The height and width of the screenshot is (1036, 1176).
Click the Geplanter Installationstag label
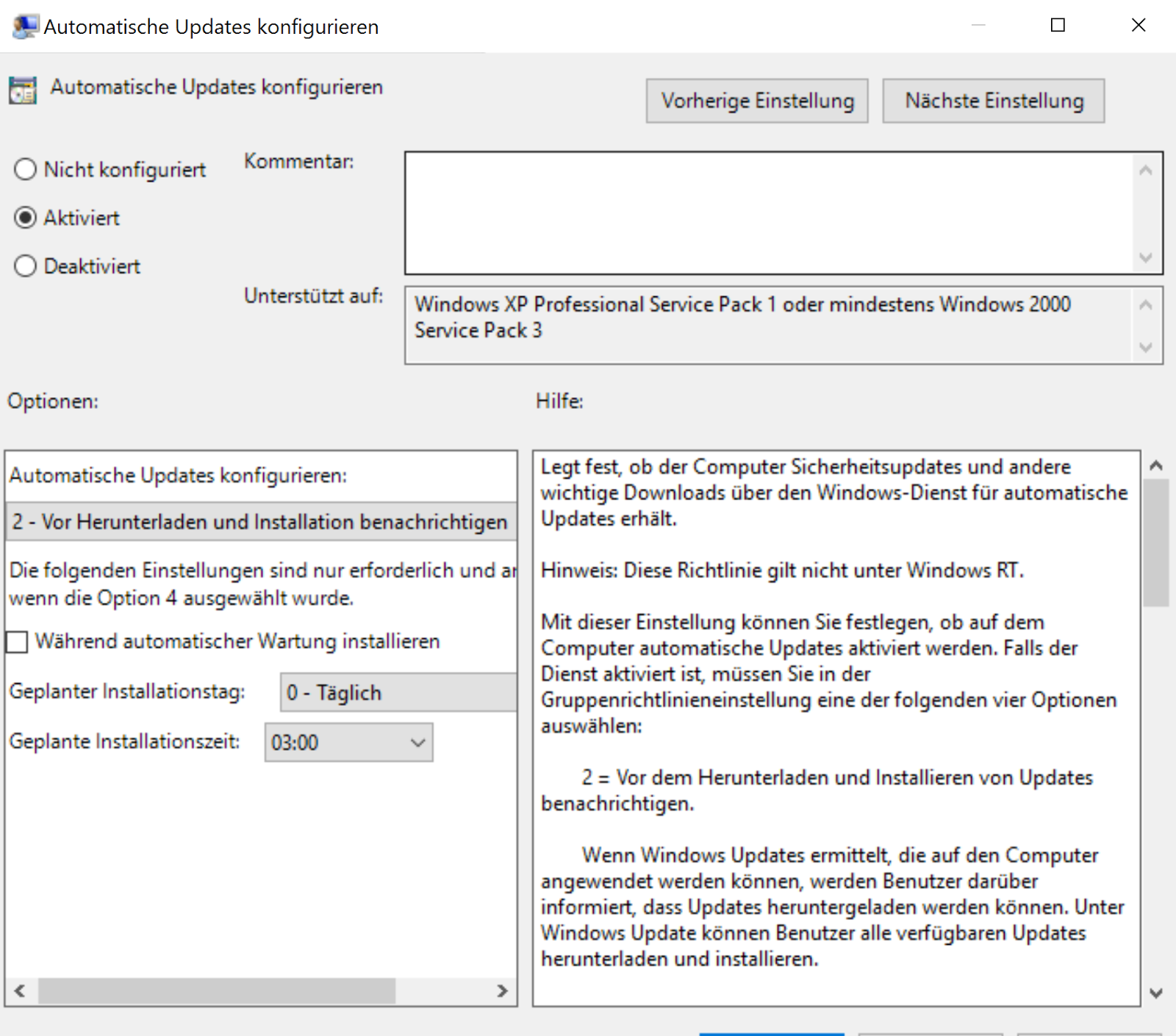click(127, 691)
